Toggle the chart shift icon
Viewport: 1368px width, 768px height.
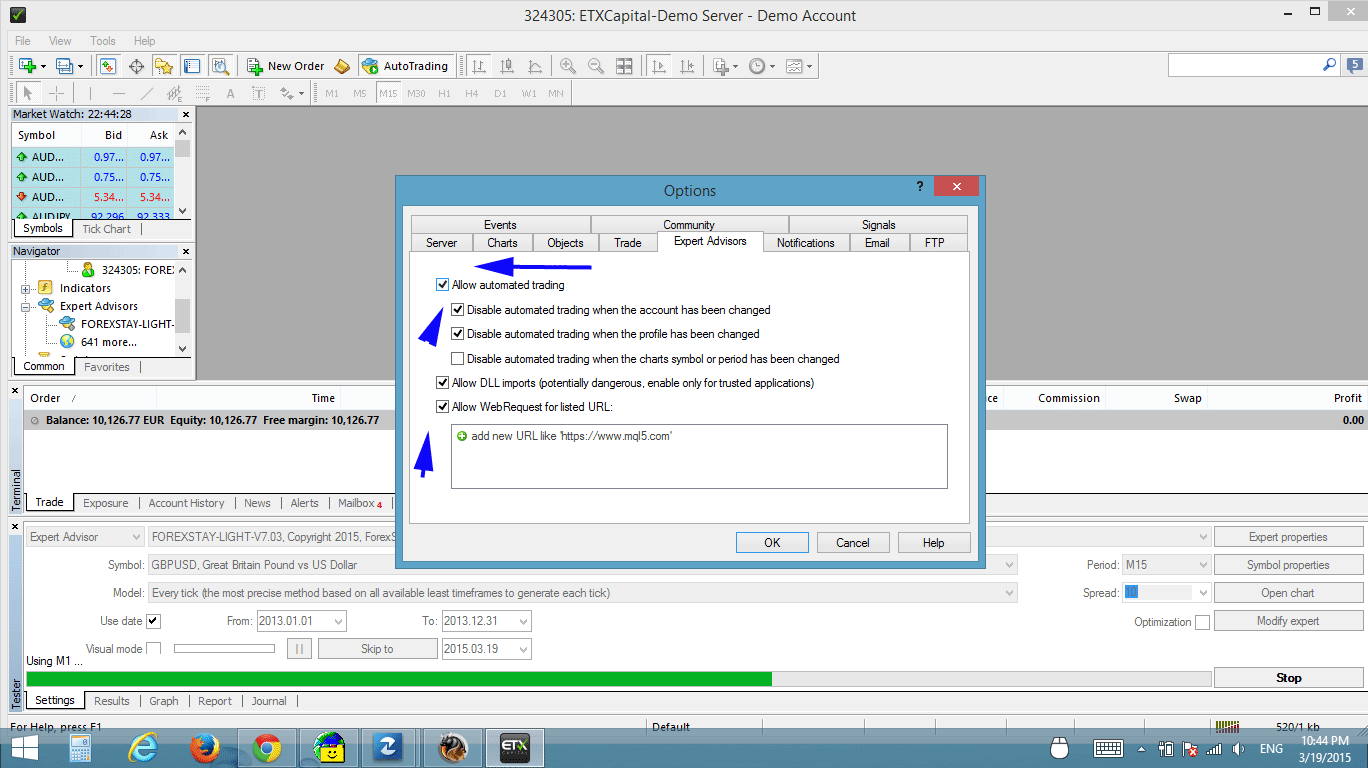pos(687,66)
